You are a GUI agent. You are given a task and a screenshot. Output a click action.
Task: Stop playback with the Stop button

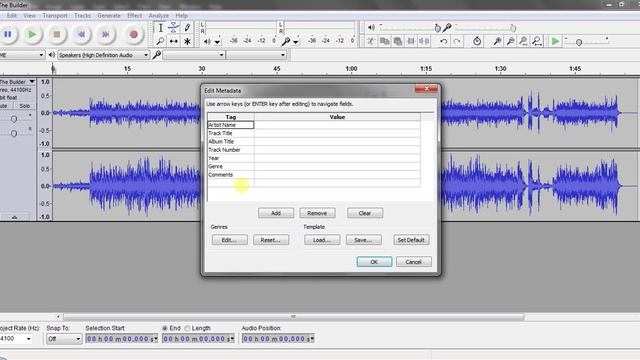(57, 35)
